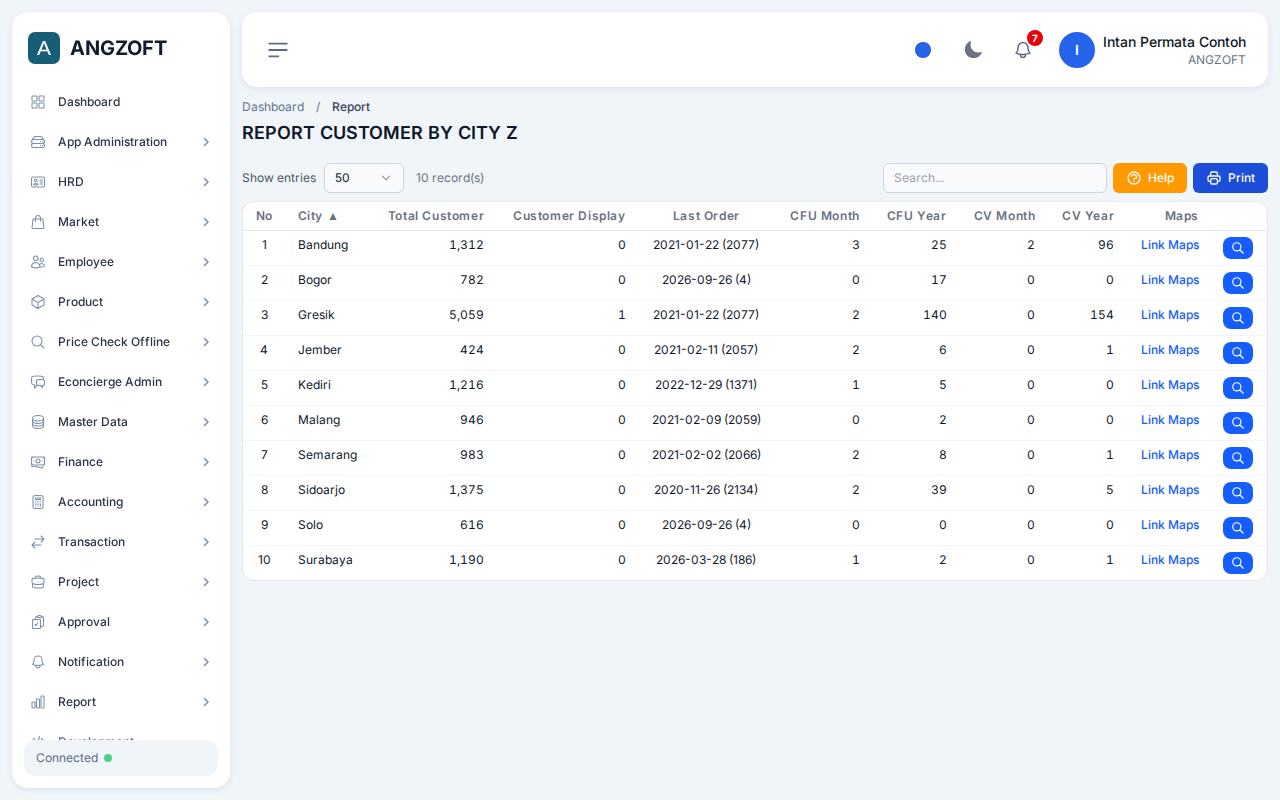This screenshot has height=800, width=1280.
Task: Expand the Market sidebar menu
Action: tap(121, 222)
